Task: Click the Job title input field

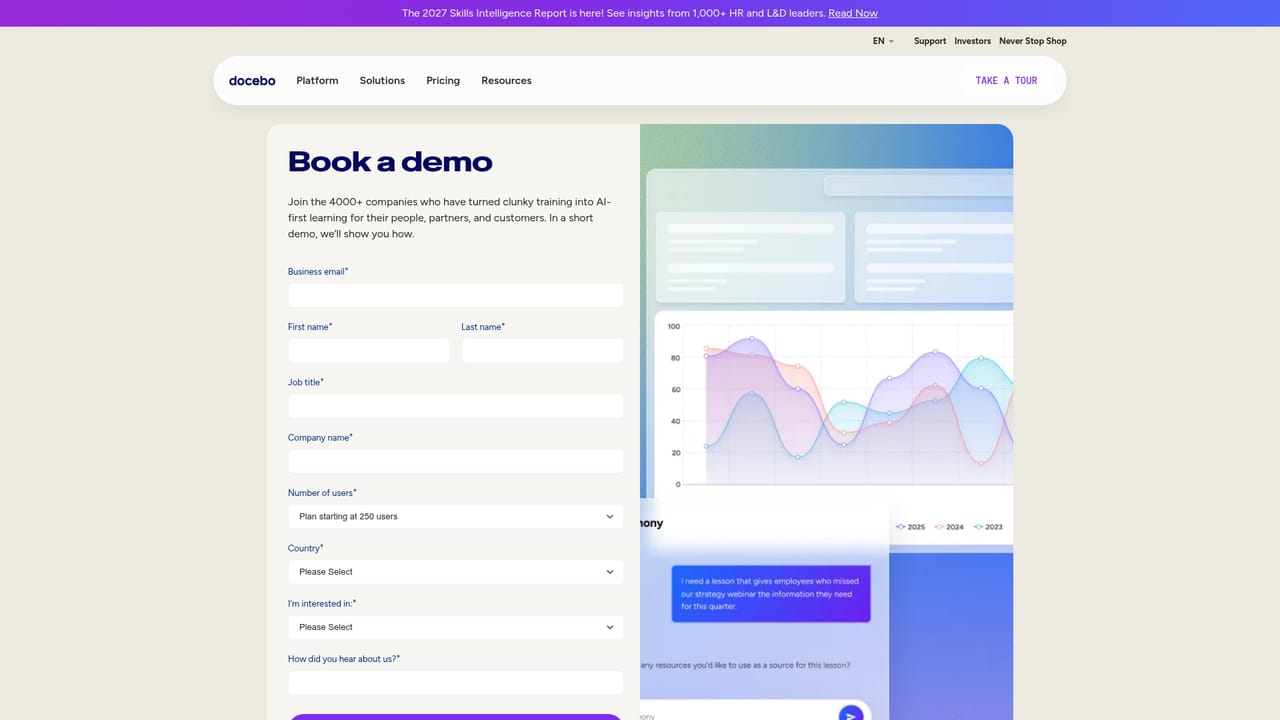Action: [455, 406]
